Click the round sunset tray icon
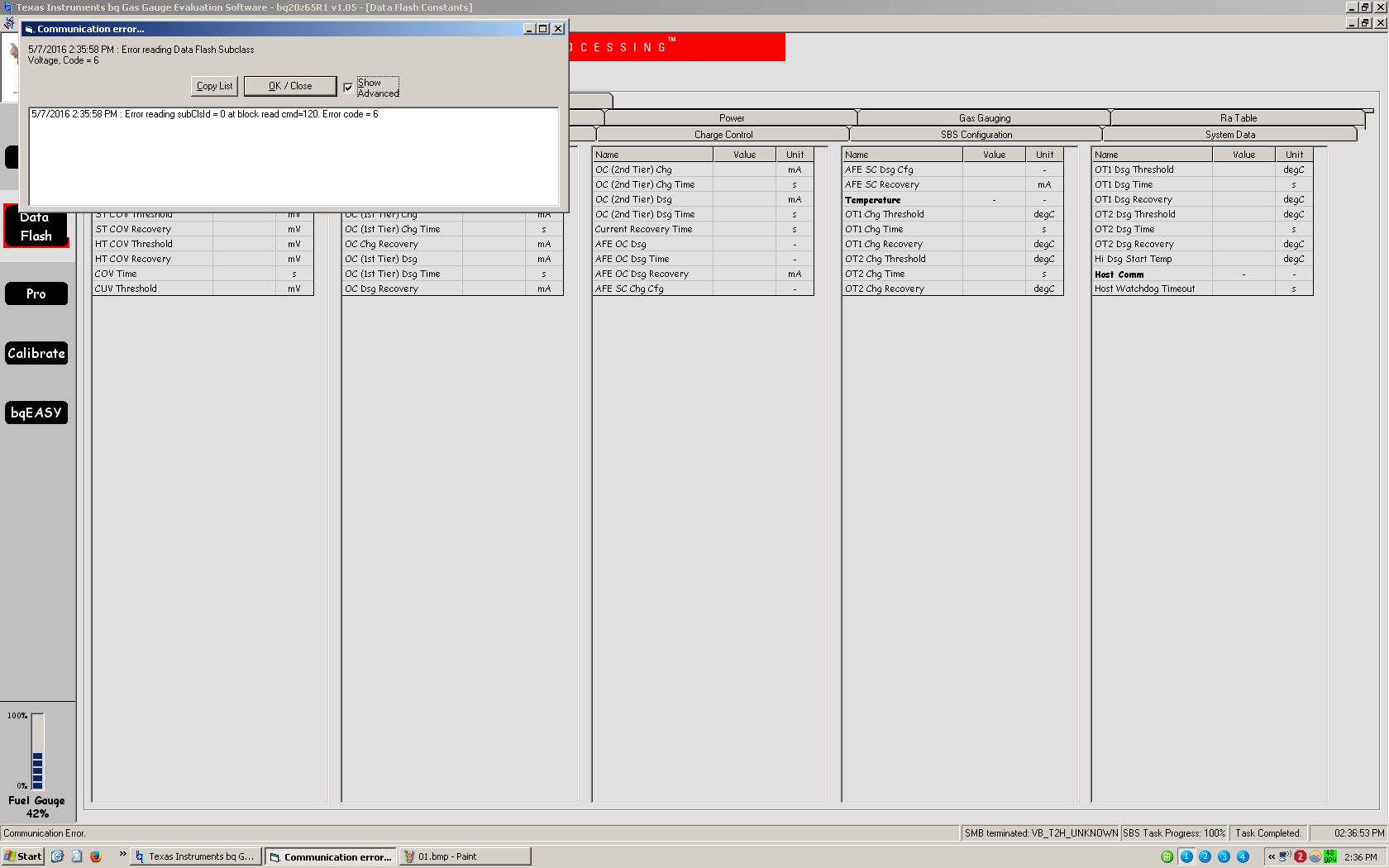The image size is (1389, 868). click(x=1315, y=856)
